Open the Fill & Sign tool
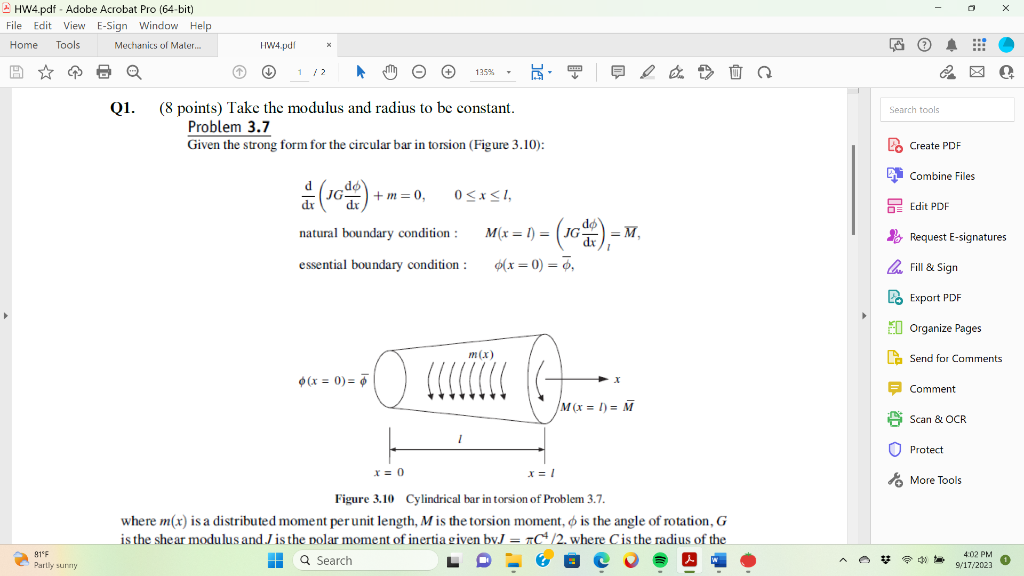This screenshot has width=1024, height=576. tap(929, 267)
